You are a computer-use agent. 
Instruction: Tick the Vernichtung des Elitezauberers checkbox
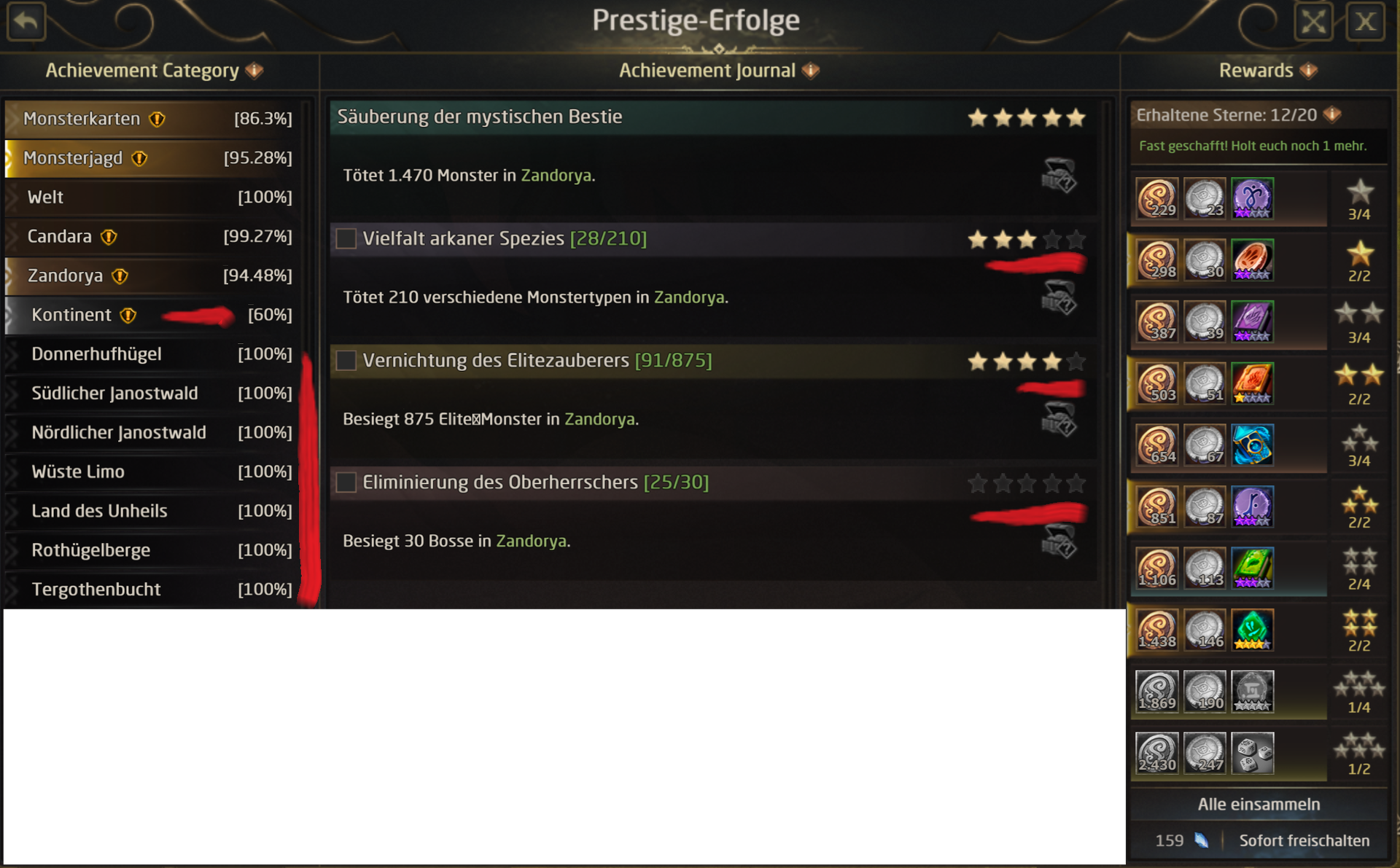tap(346, 360)
